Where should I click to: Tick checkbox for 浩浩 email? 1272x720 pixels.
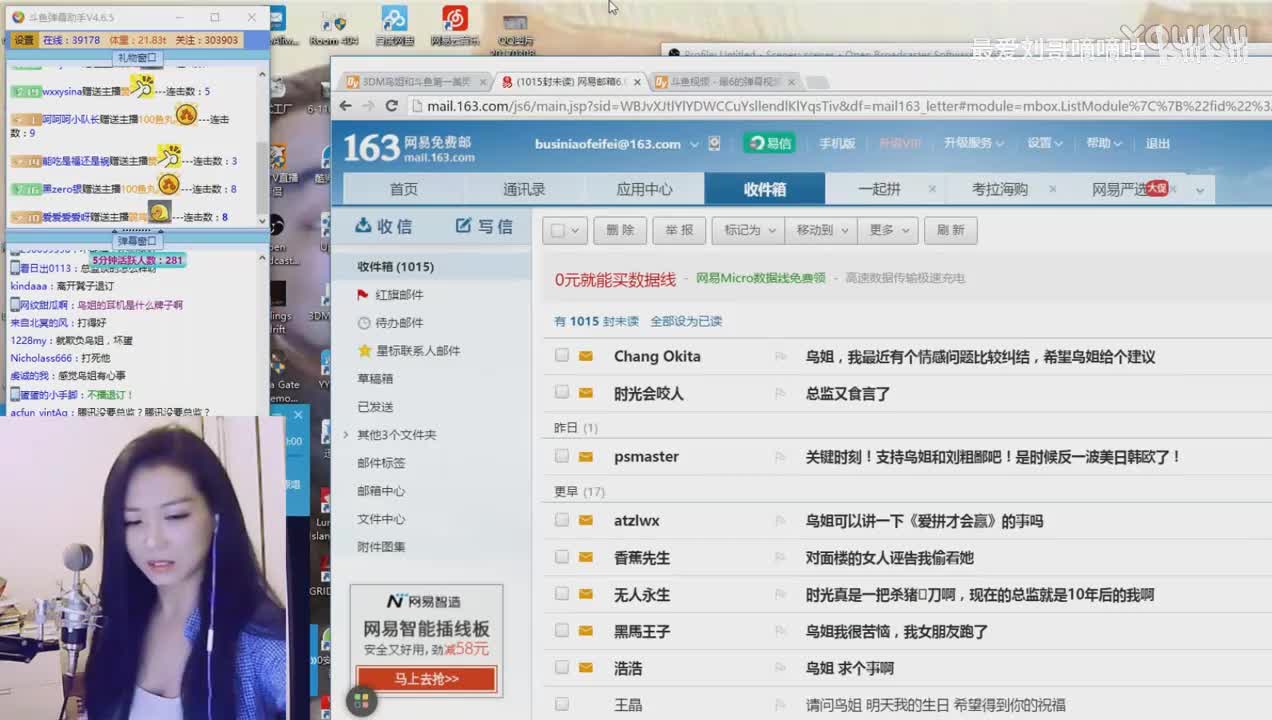pyautogui.click(x=562, y=668)
